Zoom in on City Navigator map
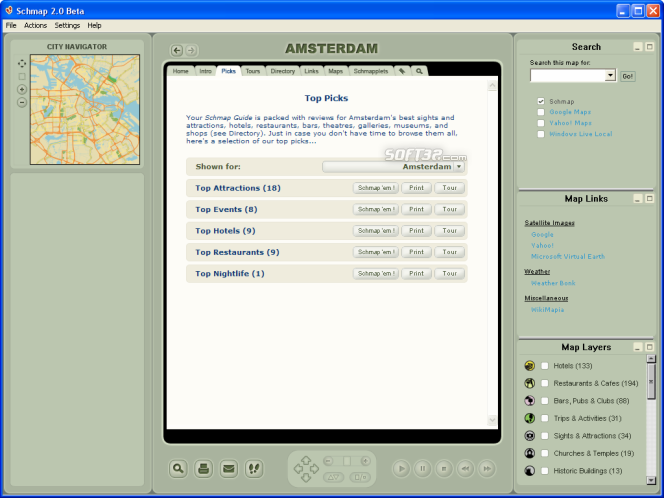The width and height of the screenshot is (664, 498). point(22,89)
